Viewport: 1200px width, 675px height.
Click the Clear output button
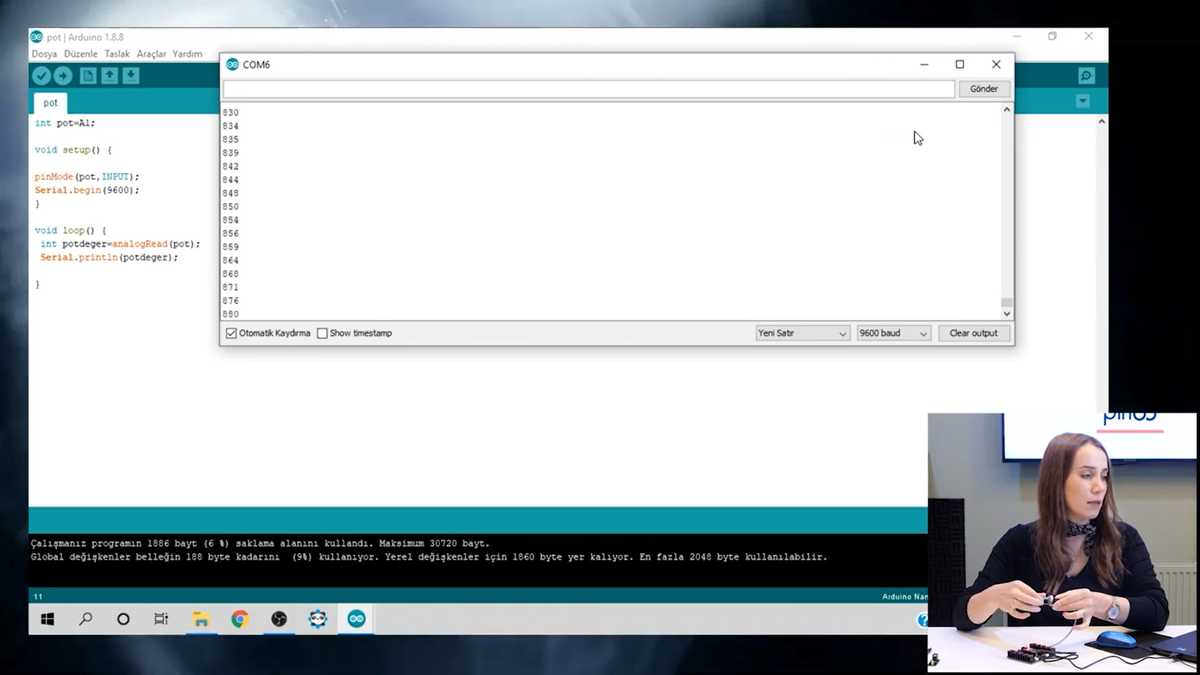pos(973,333)
